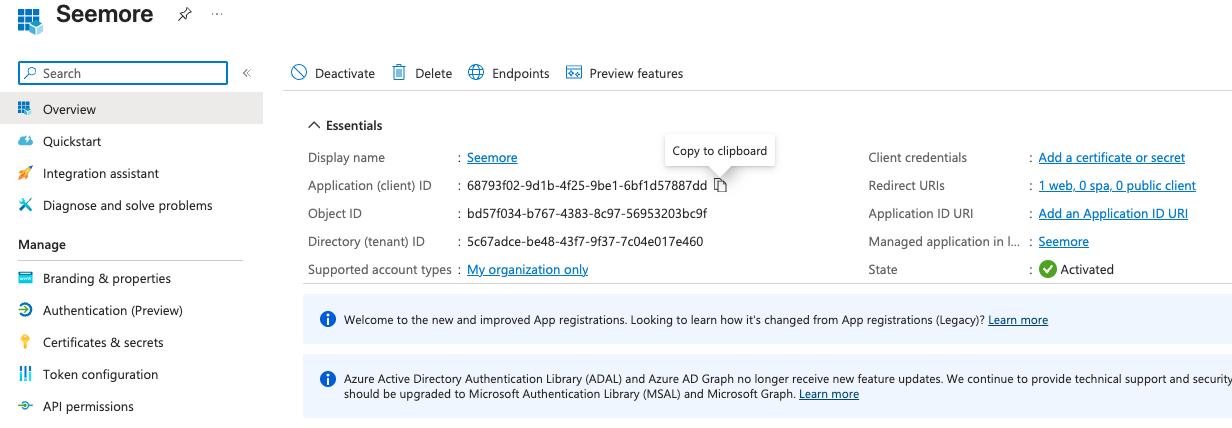The width and height of the screenshot is (1232, 428).
Task: Click the Integration assistant rocket icon
Action: coord(25,173)
